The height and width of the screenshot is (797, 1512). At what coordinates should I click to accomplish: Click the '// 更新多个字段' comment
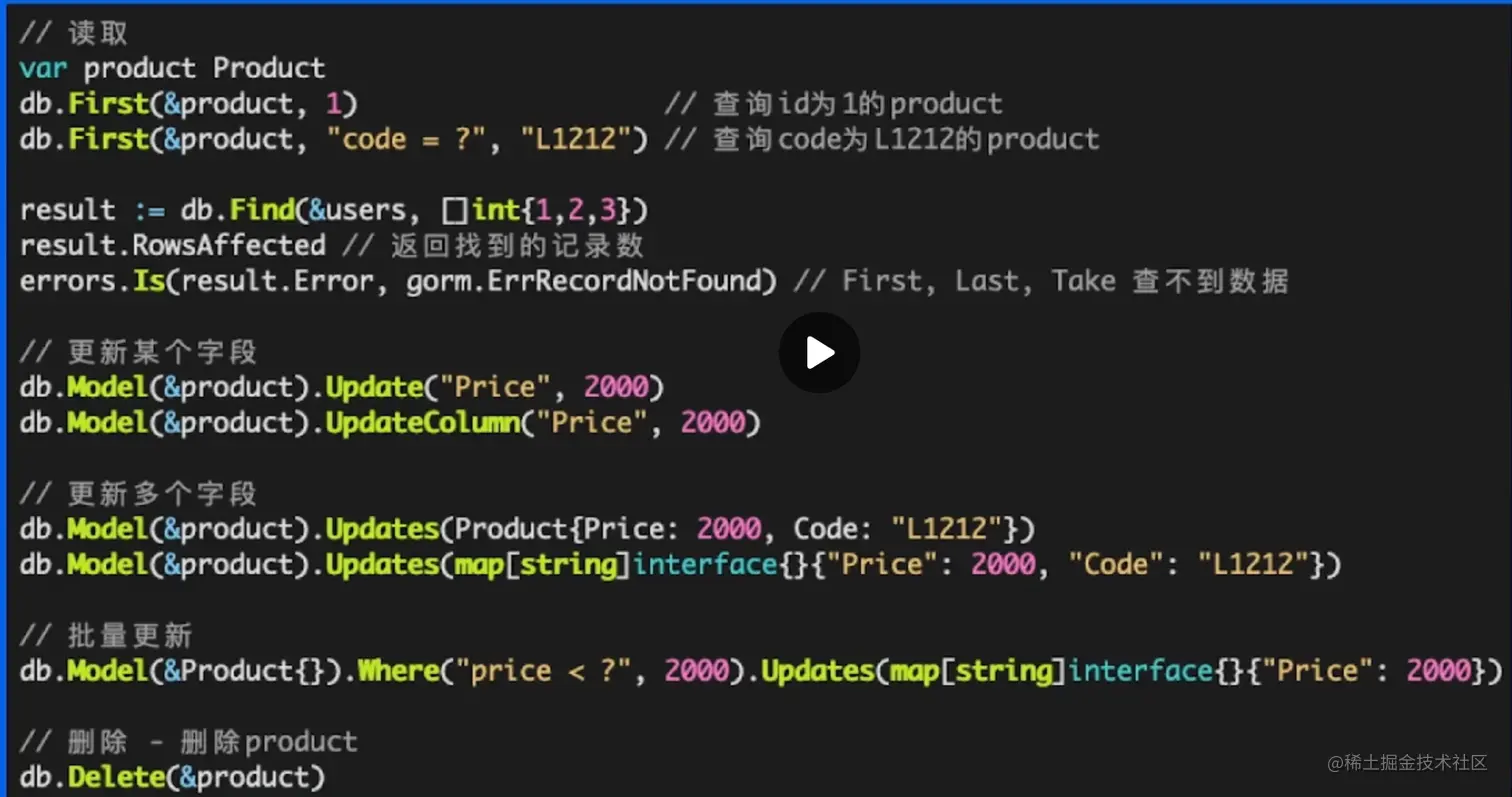pos(138,493)
